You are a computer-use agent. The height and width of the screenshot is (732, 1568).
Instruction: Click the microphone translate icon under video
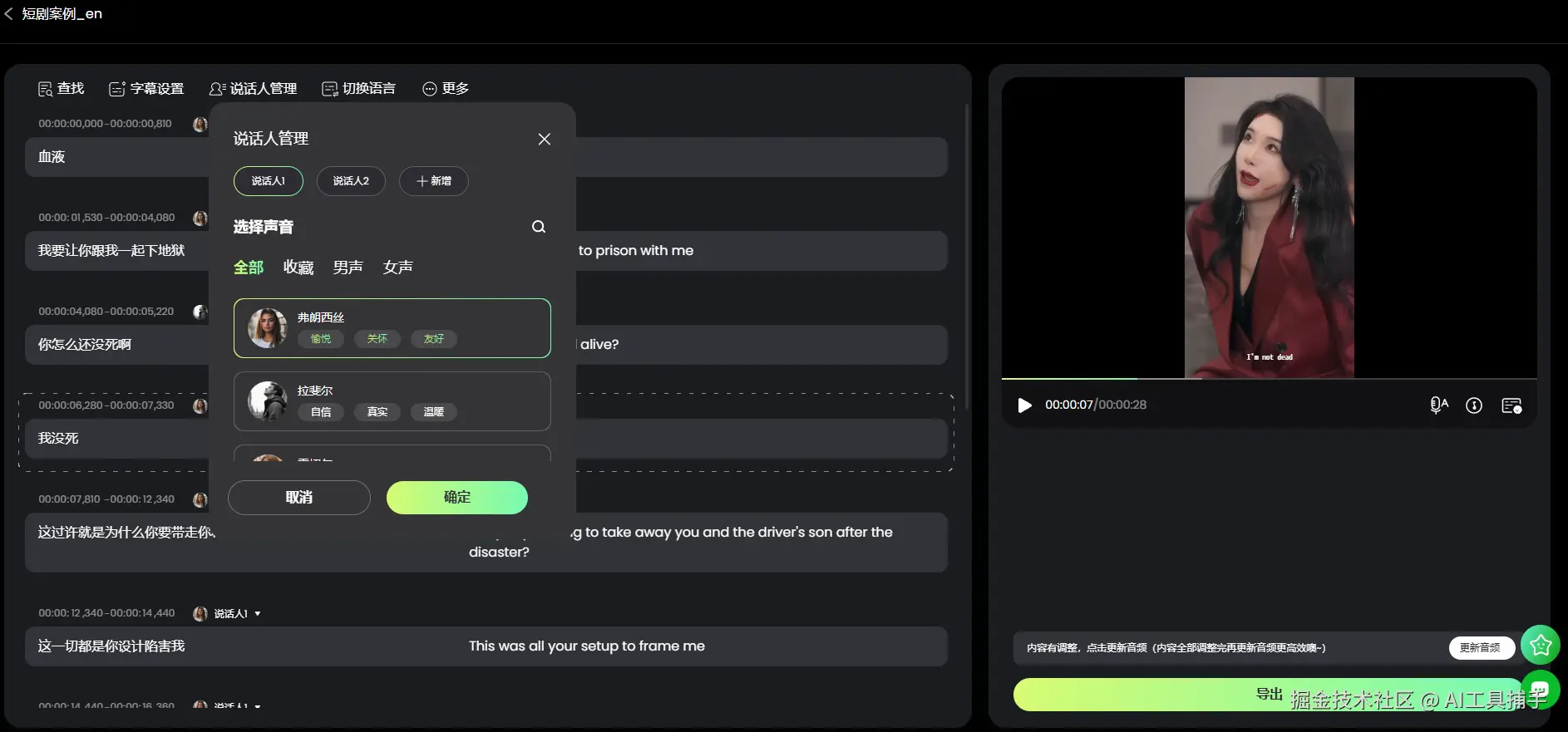pyautogui.click(x=1439, y=405)
